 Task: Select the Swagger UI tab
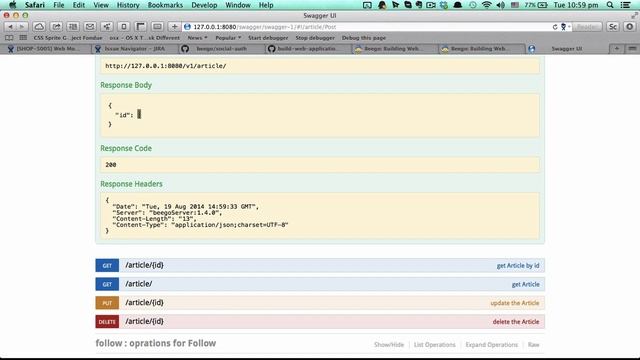[567, 49]
